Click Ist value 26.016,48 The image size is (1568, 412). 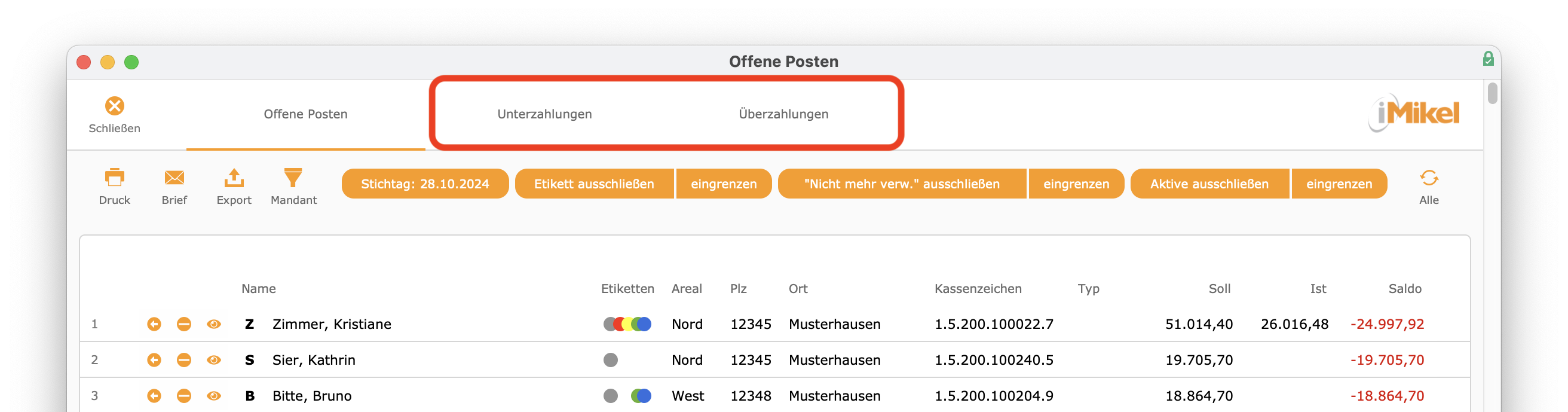point(1295,324)
